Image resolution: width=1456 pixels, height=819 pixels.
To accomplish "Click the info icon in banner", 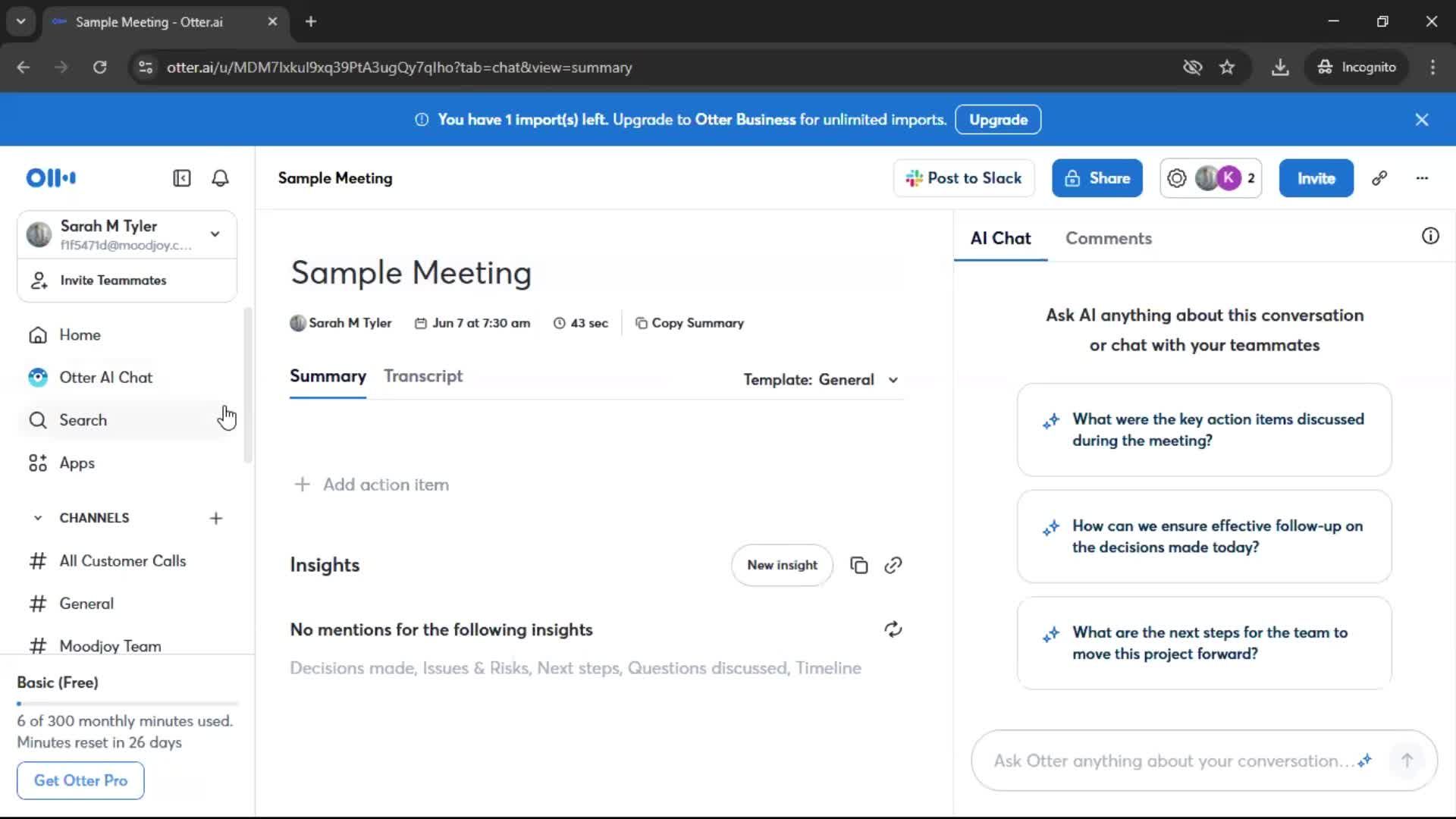I will point(422,120).
